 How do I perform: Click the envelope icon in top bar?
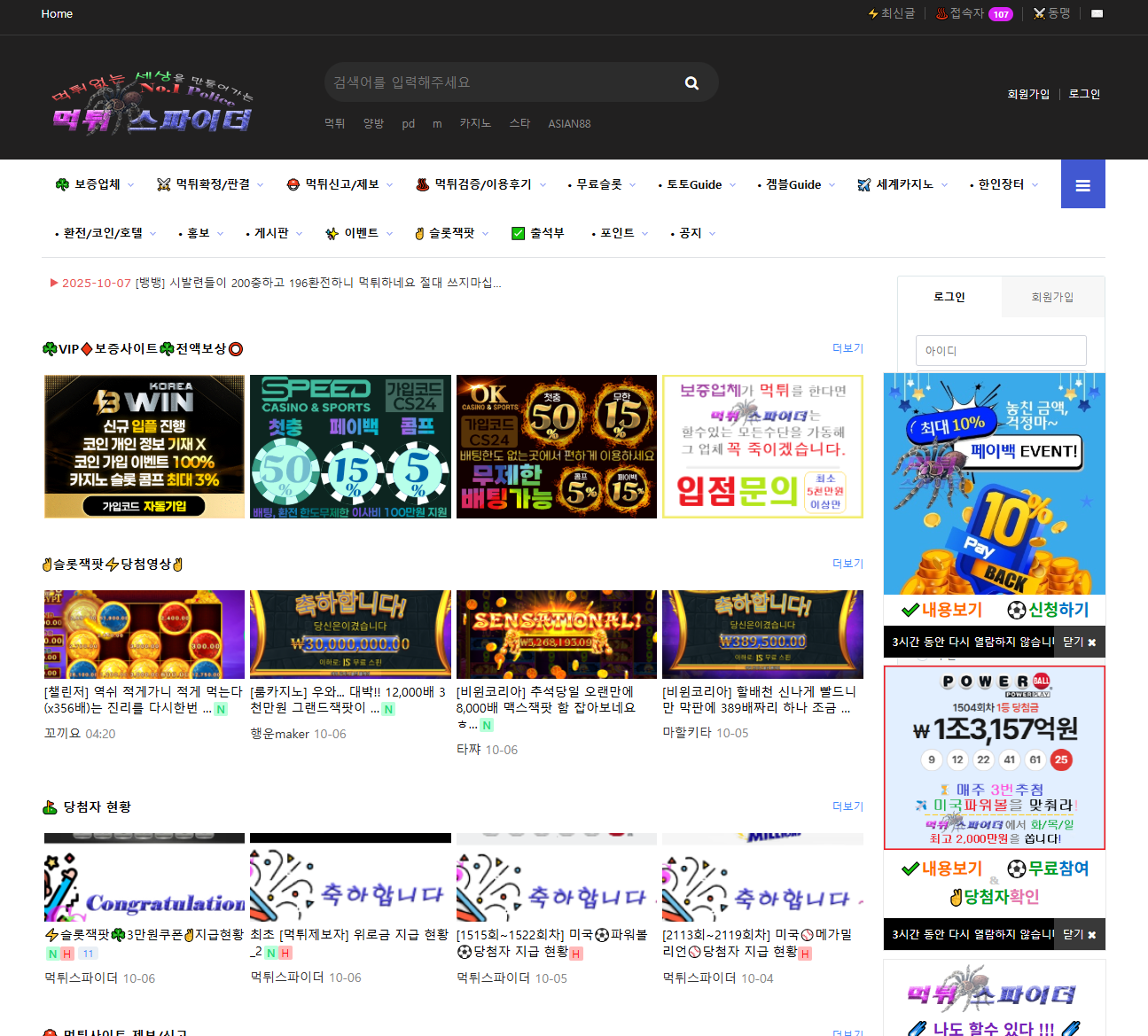(1097, 14)
